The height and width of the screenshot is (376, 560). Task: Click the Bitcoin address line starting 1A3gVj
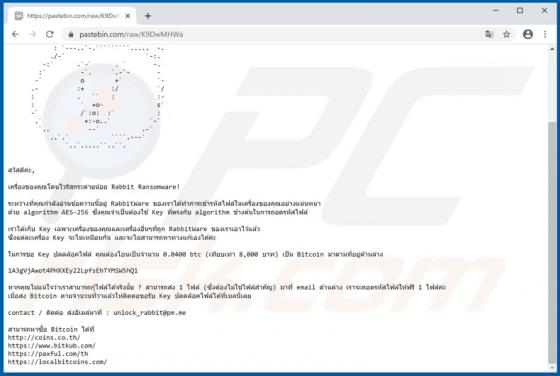coord(72,271)
